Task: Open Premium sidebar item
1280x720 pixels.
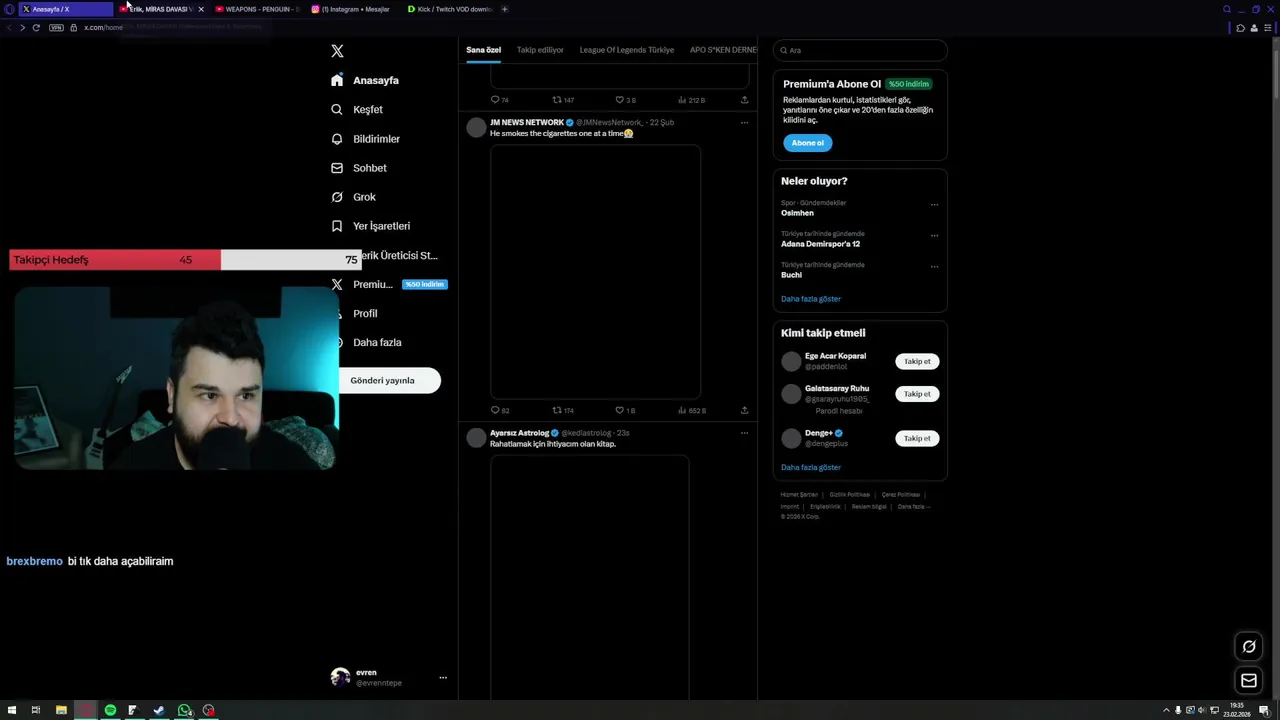Action: click(x=389, y=284)
